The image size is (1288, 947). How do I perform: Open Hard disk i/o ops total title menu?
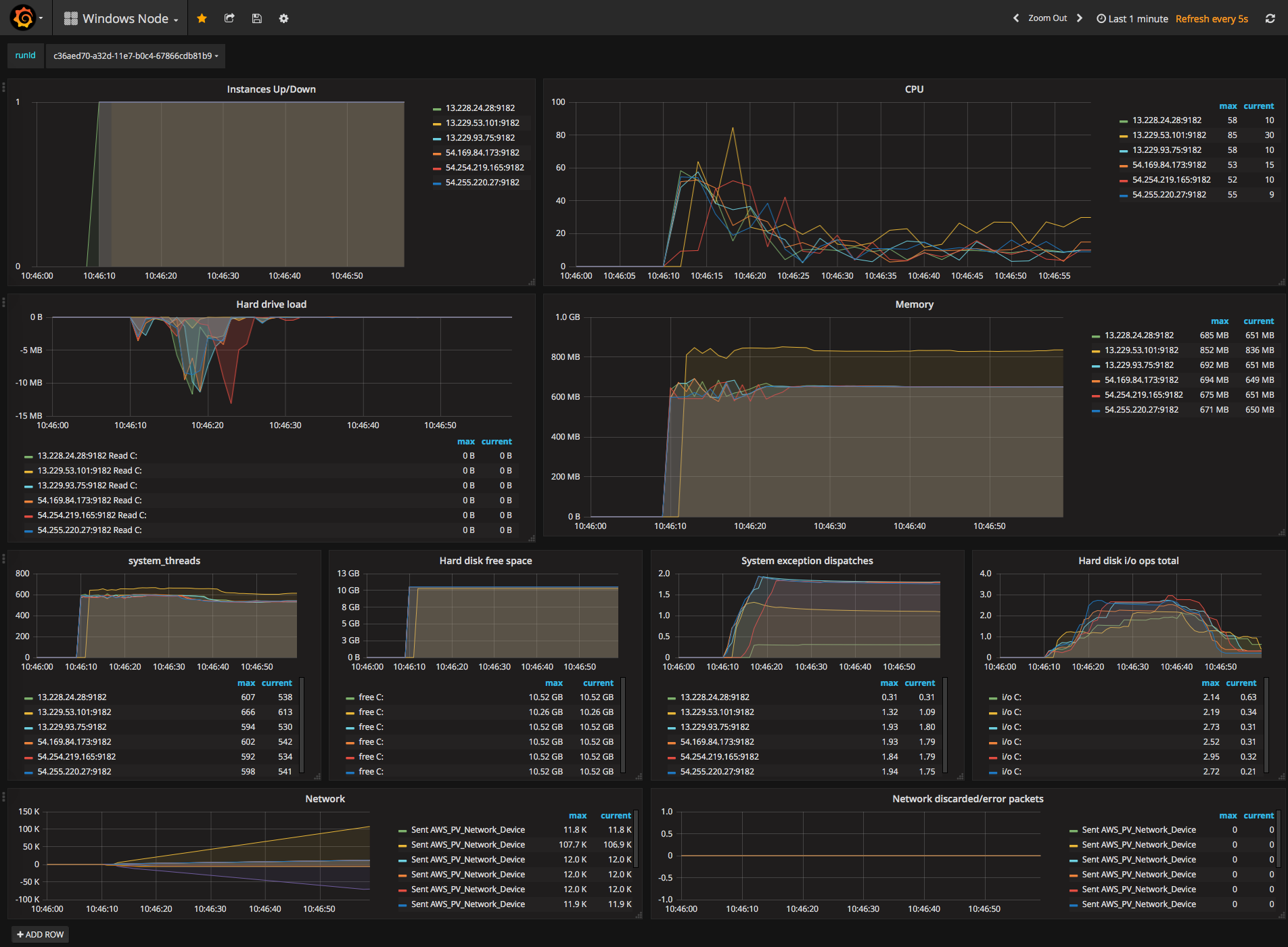click(1128, 561)
